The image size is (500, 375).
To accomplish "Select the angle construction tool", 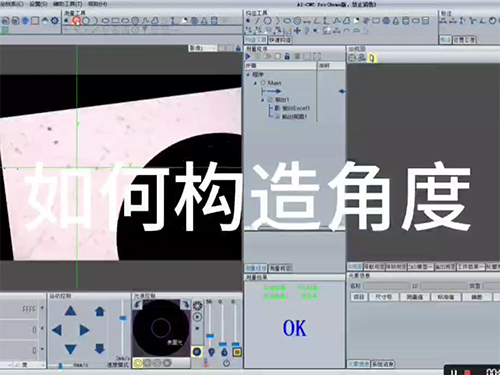I will 316,21.
